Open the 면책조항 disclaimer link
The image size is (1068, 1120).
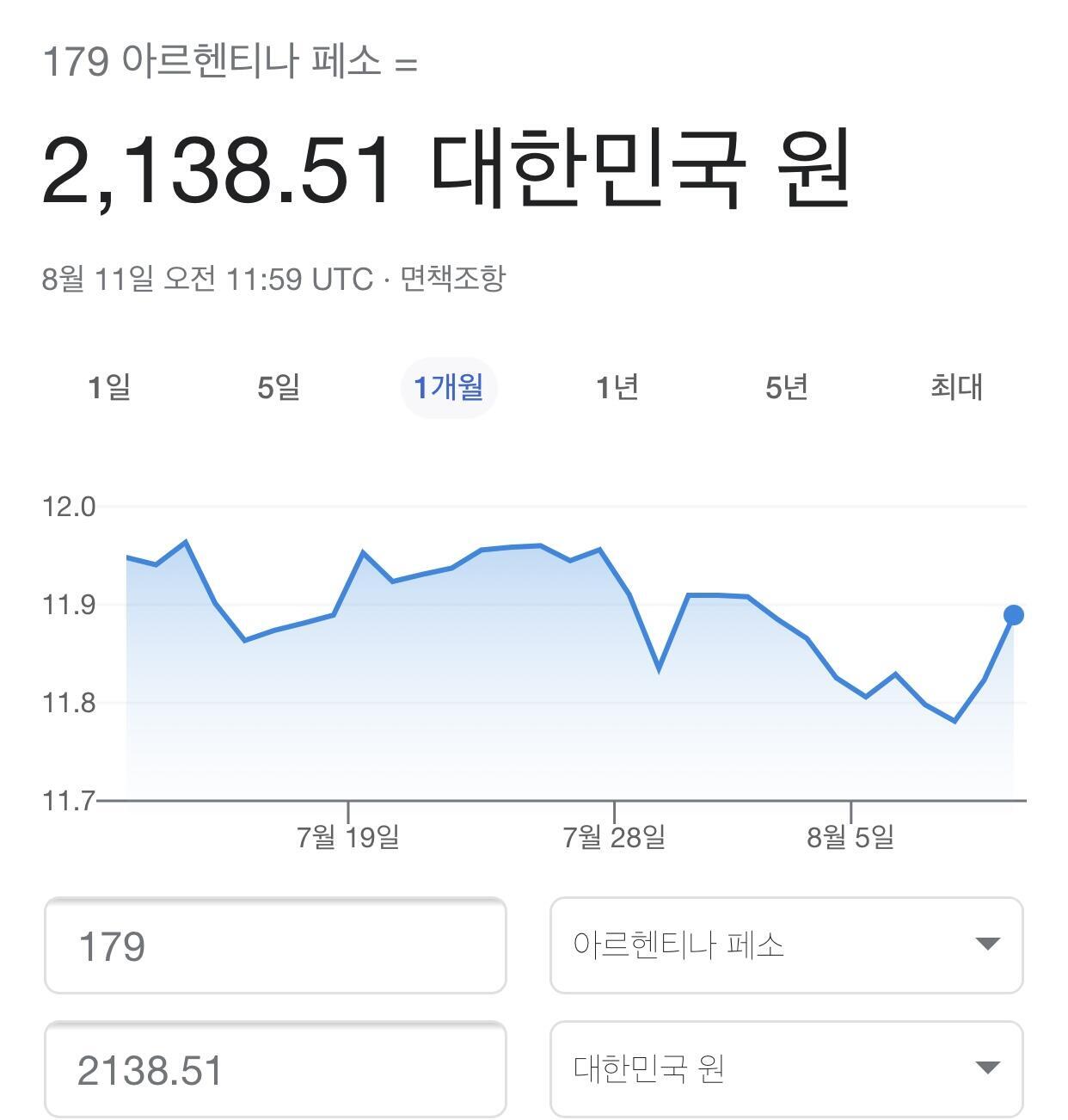coord(453,279)
